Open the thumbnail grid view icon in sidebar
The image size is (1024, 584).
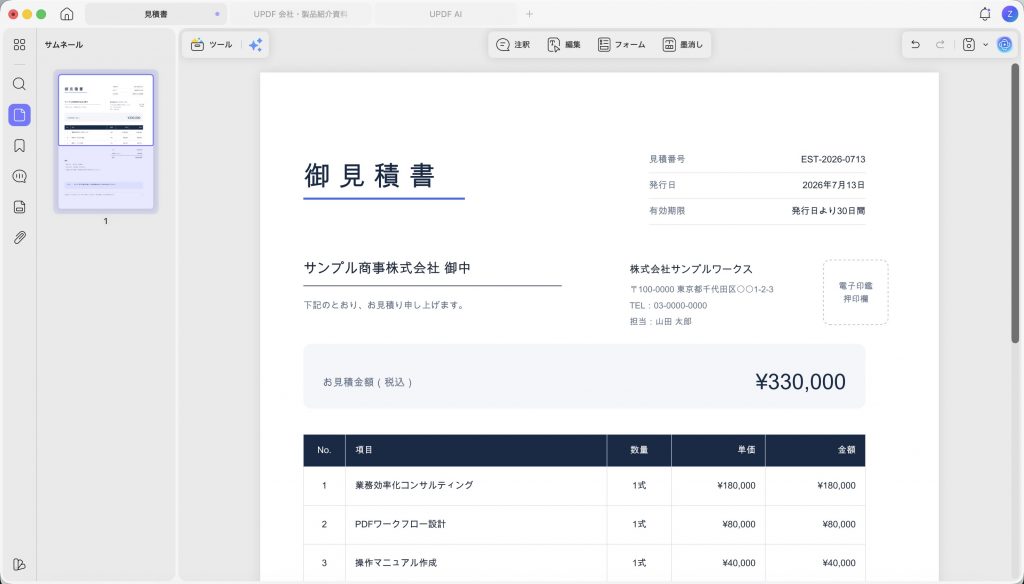coord(20,44)
